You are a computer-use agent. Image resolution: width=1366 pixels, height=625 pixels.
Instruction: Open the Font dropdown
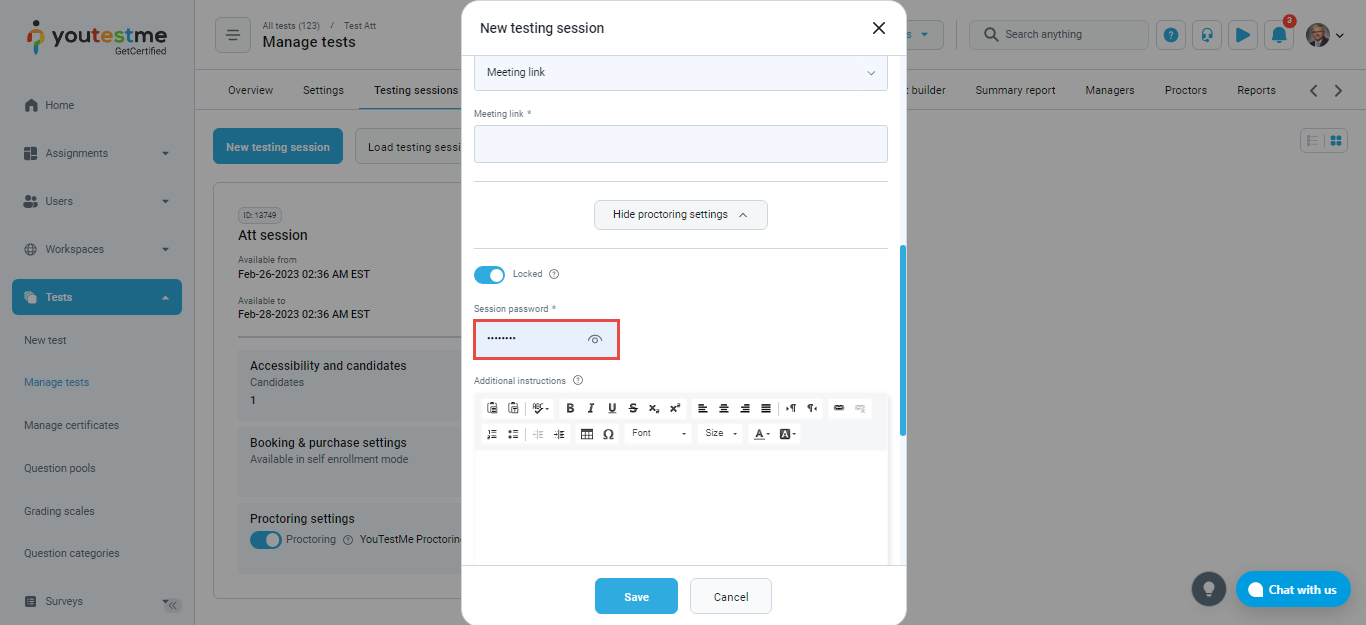[x=658, y=434]
